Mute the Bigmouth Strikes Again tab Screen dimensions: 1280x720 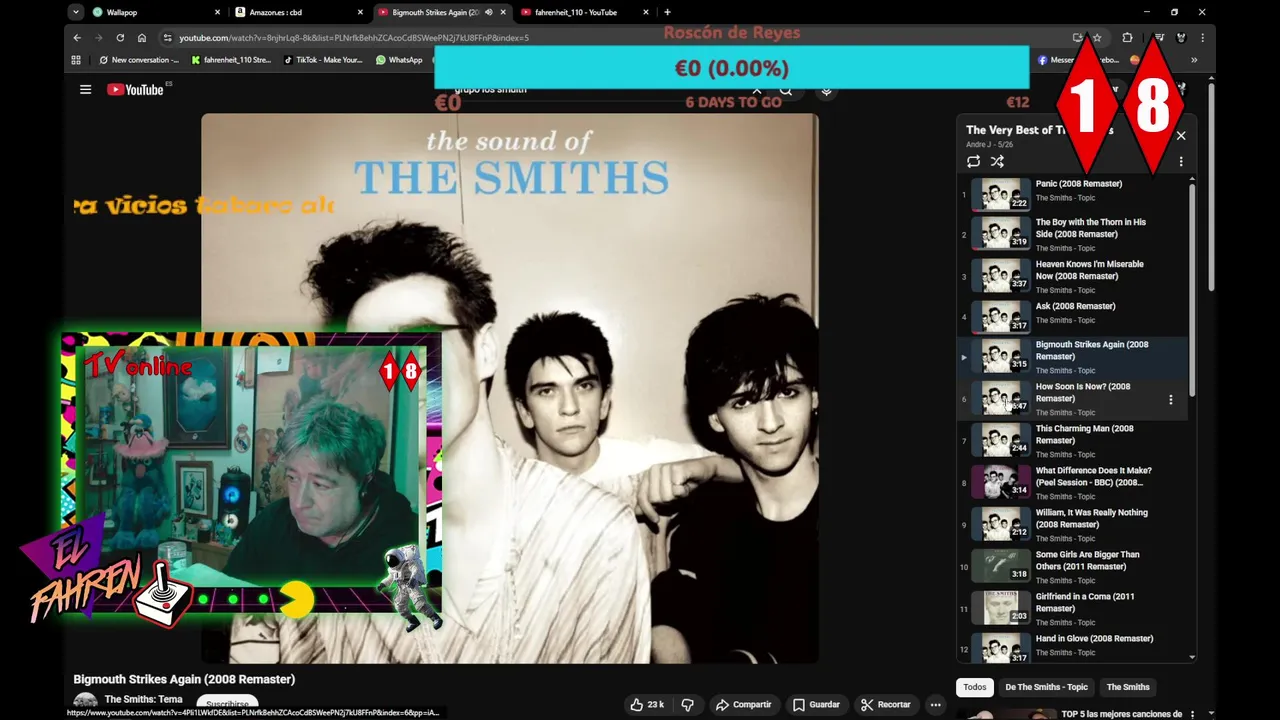[x=488, y=12]
